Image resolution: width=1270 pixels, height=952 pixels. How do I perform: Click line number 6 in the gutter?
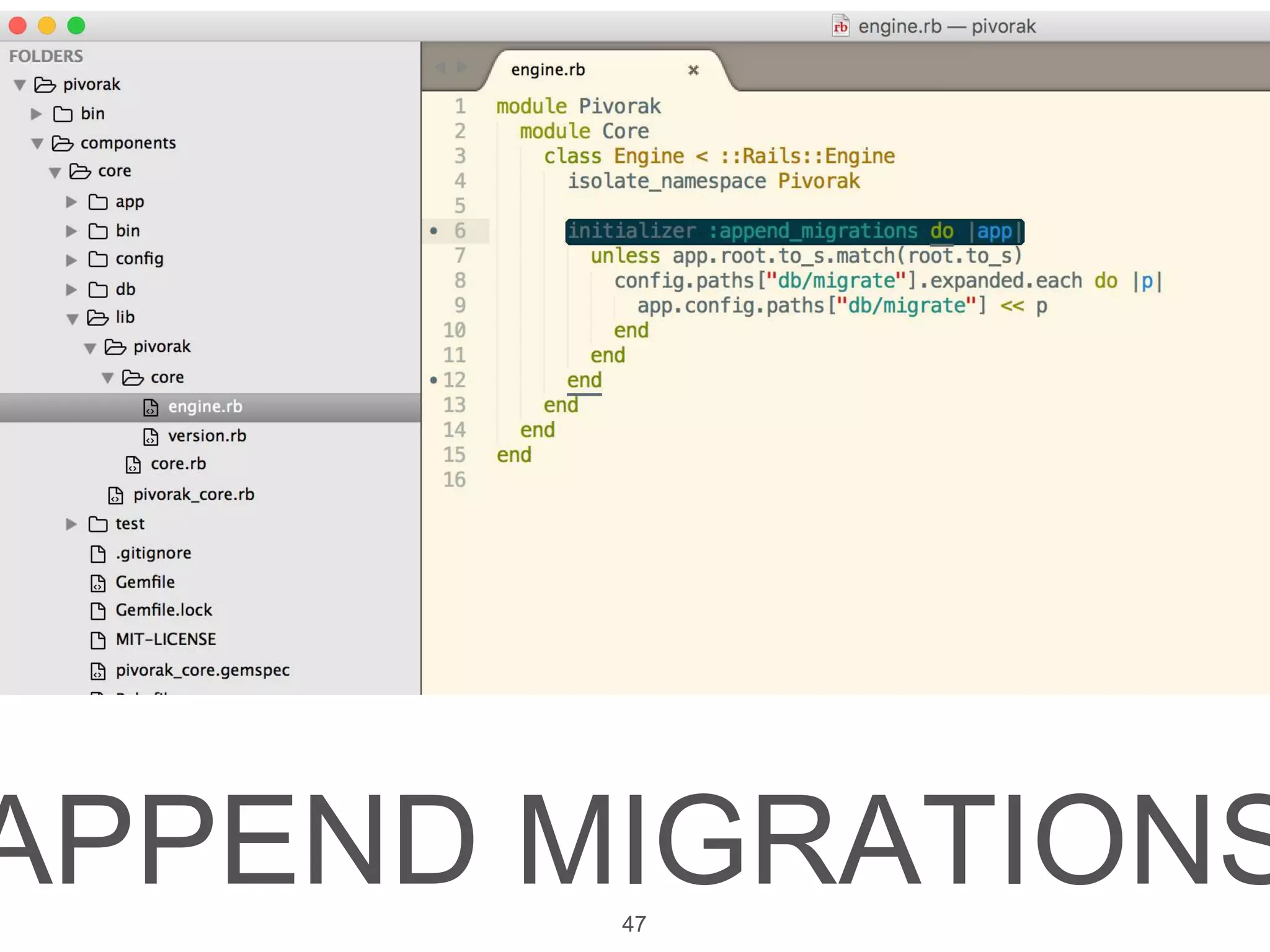pyautogui.click(x=460, y=231)
